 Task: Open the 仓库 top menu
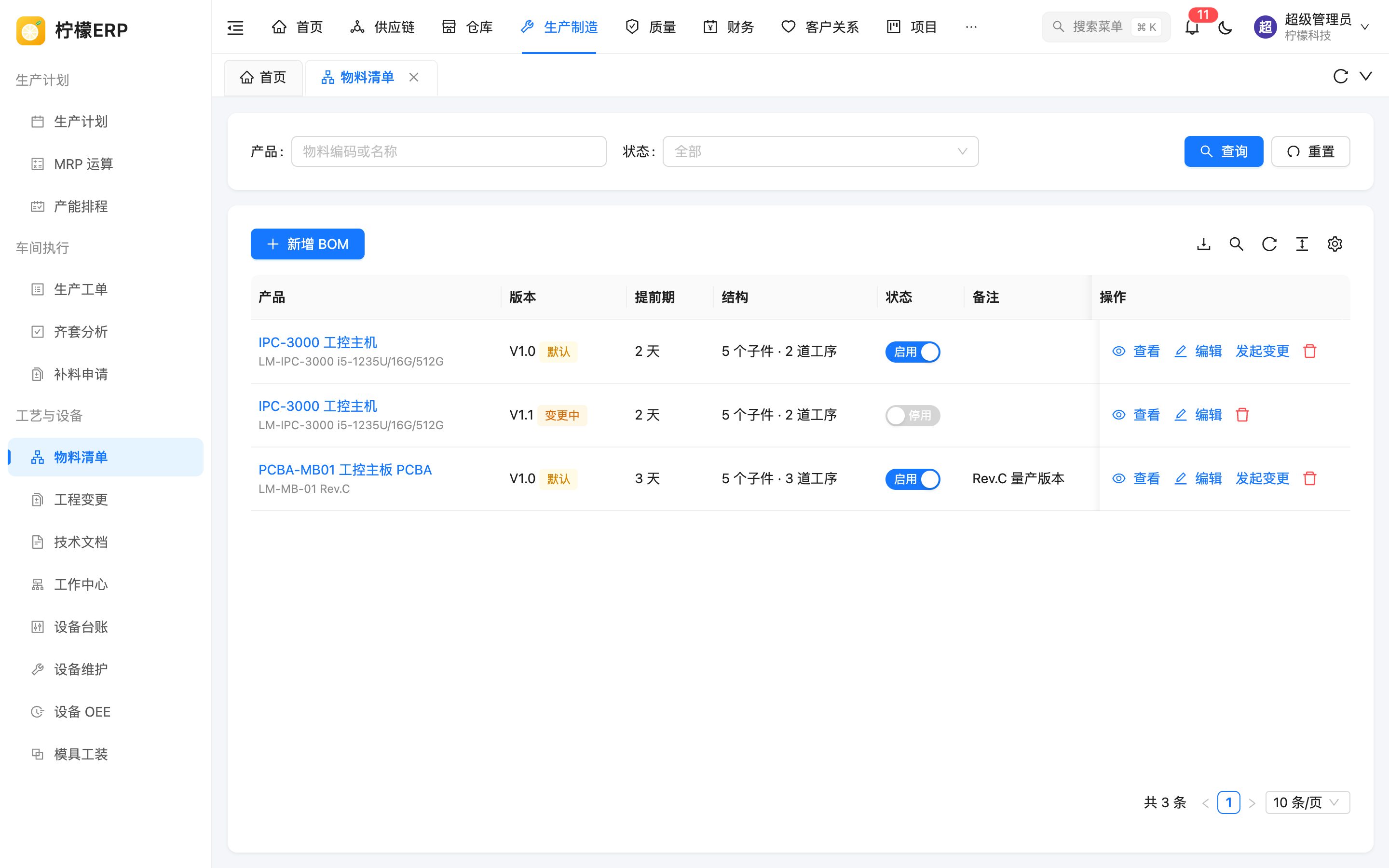pyautogui.click(x=467, y=27)
